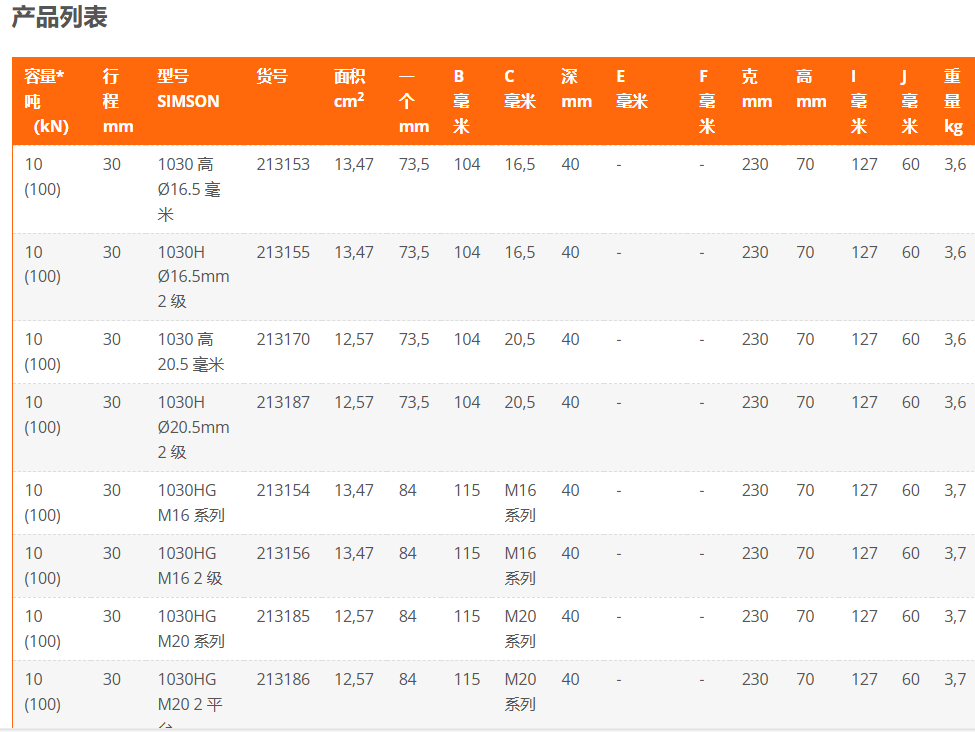The image size is (975, 732).
Task: Select the 230 value in row 213187
Action: pos(755,402)
